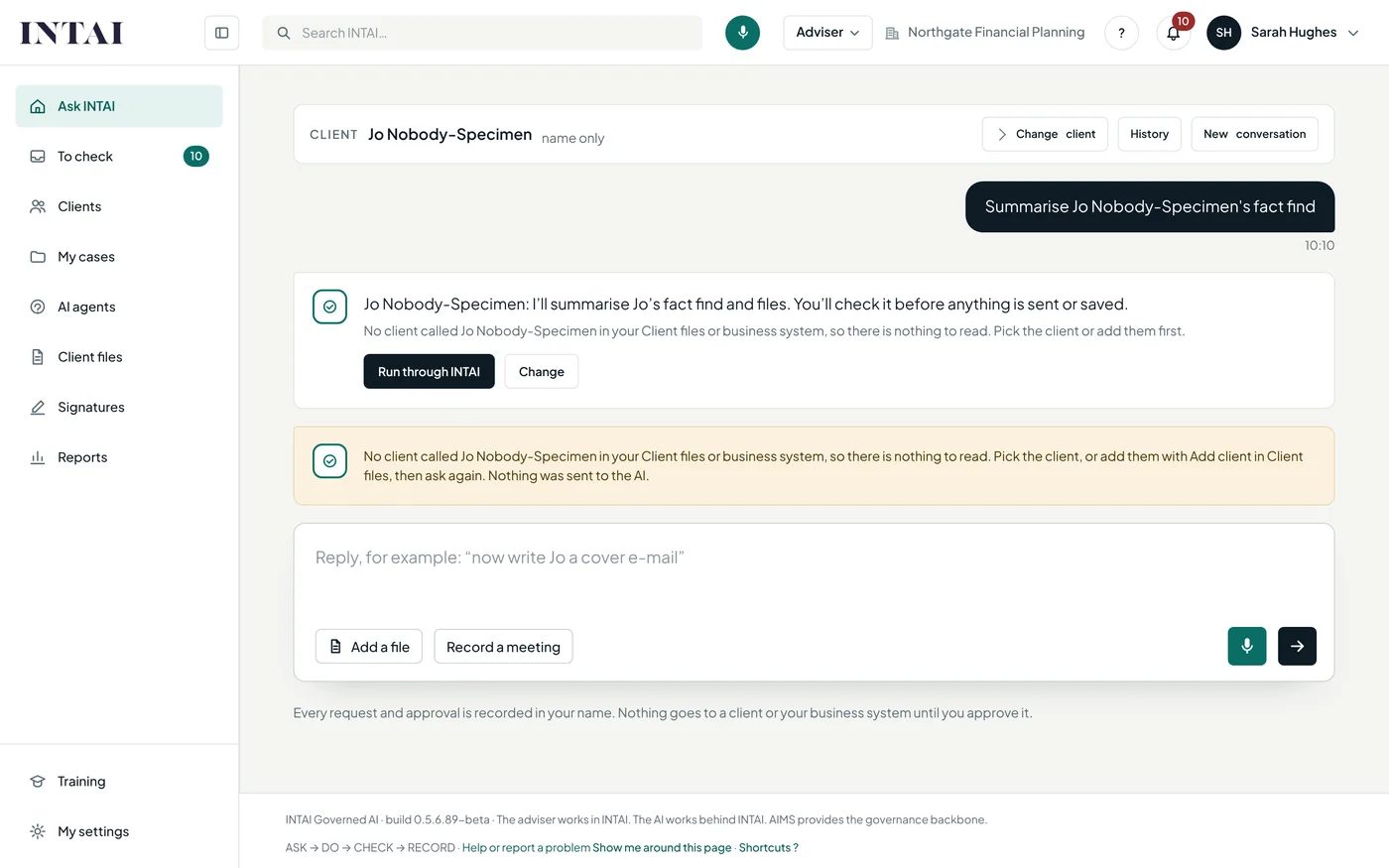Start a New conversation

pyautogui.click(x=1254, y=134)
